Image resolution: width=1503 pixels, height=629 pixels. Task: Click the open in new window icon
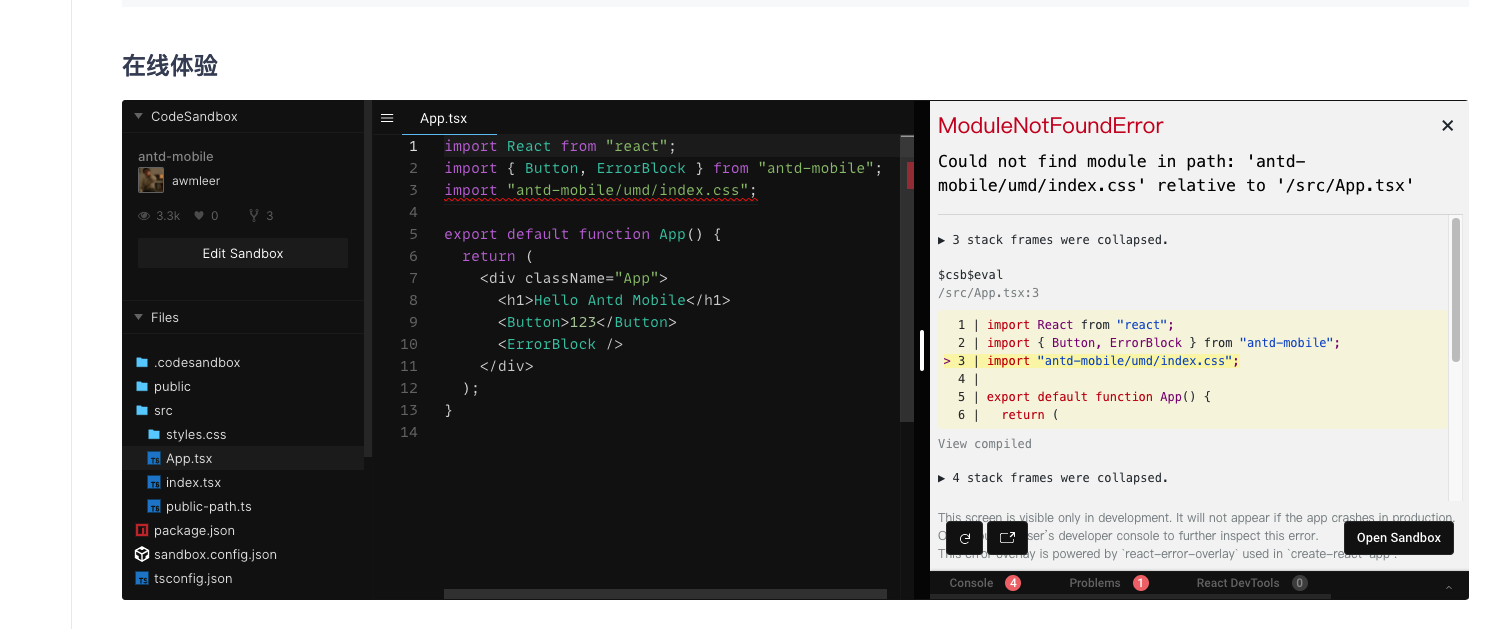pyautogui.click(x=1008, y=538)
